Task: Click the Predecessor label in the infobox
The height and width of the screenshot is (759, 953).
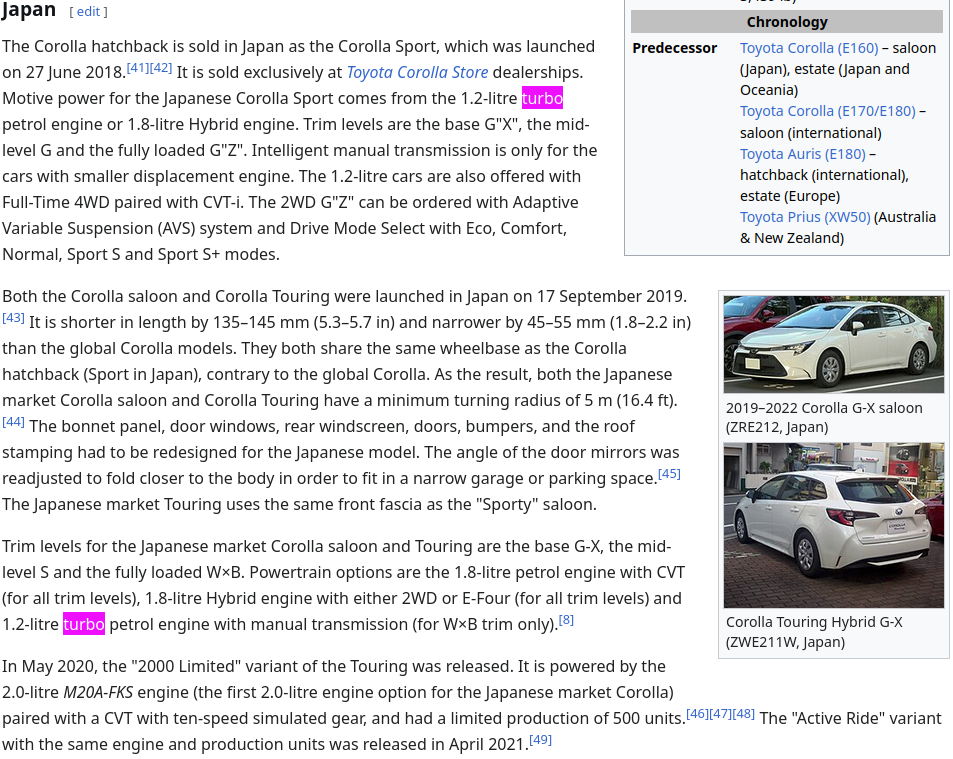Action: tap(675, 48)
